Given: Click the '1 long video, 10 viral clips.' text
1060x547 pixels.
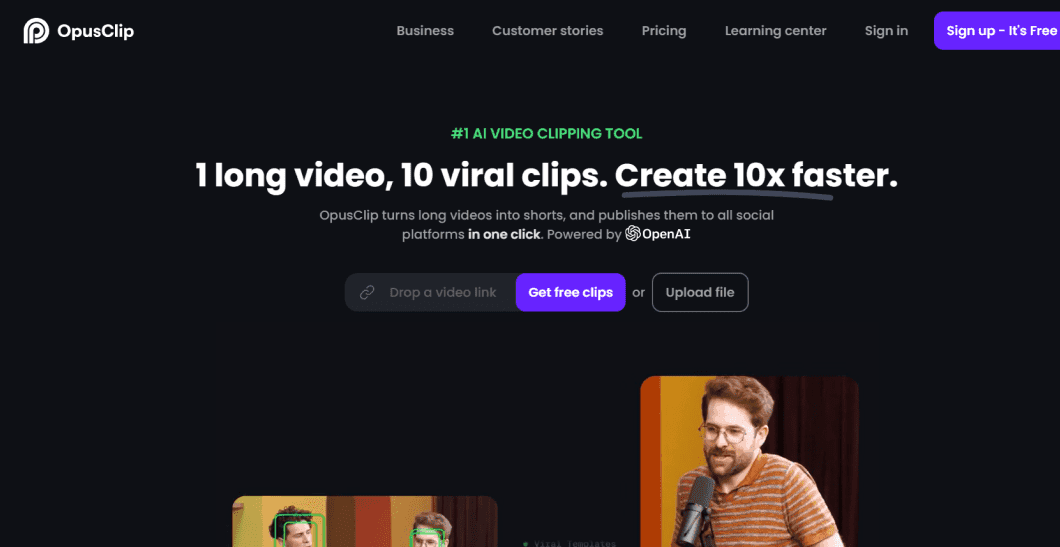Looking at the screenshot, I should 402,176.
